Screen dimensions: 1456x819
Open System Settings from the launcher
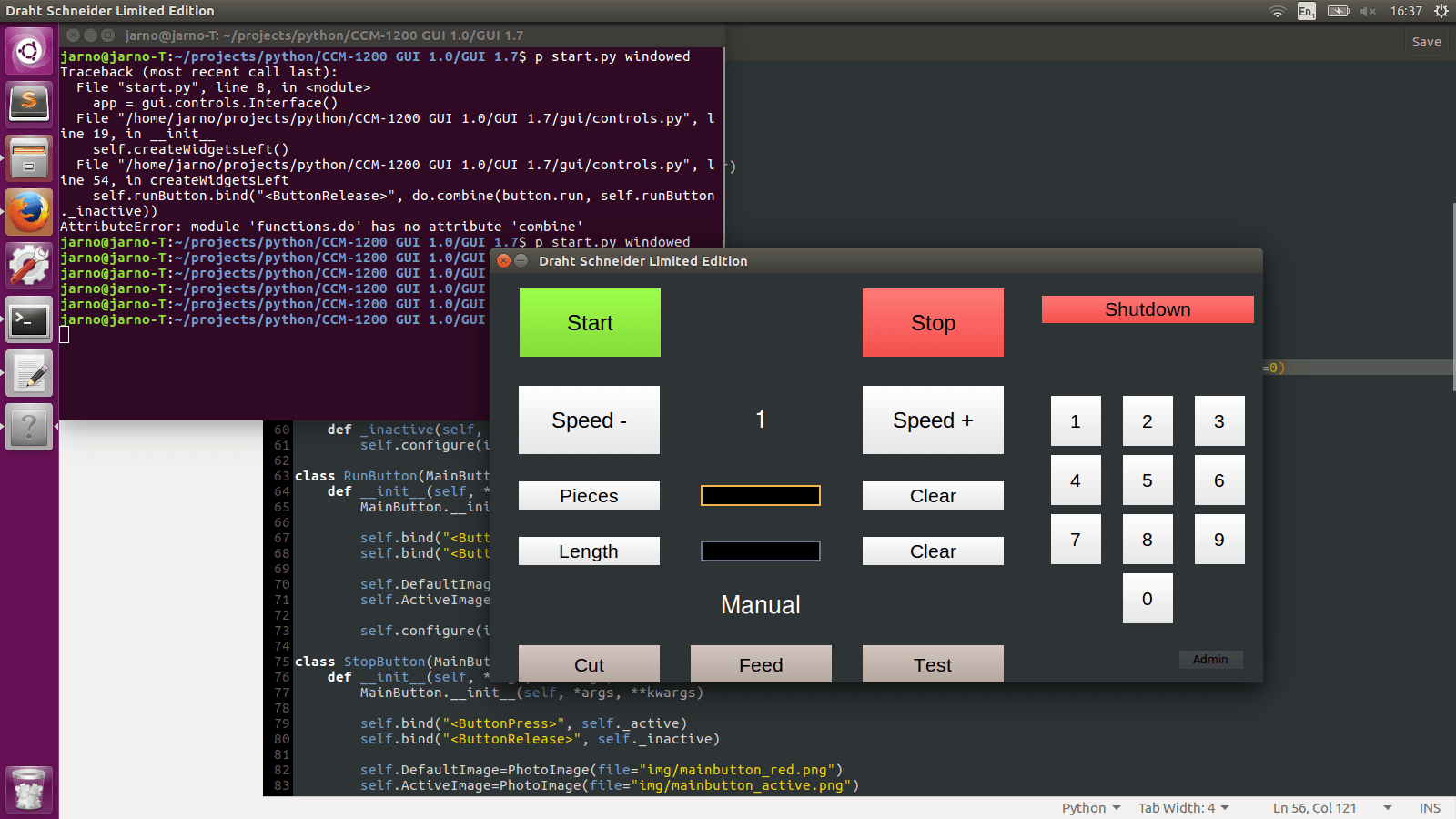pos(29,266)
